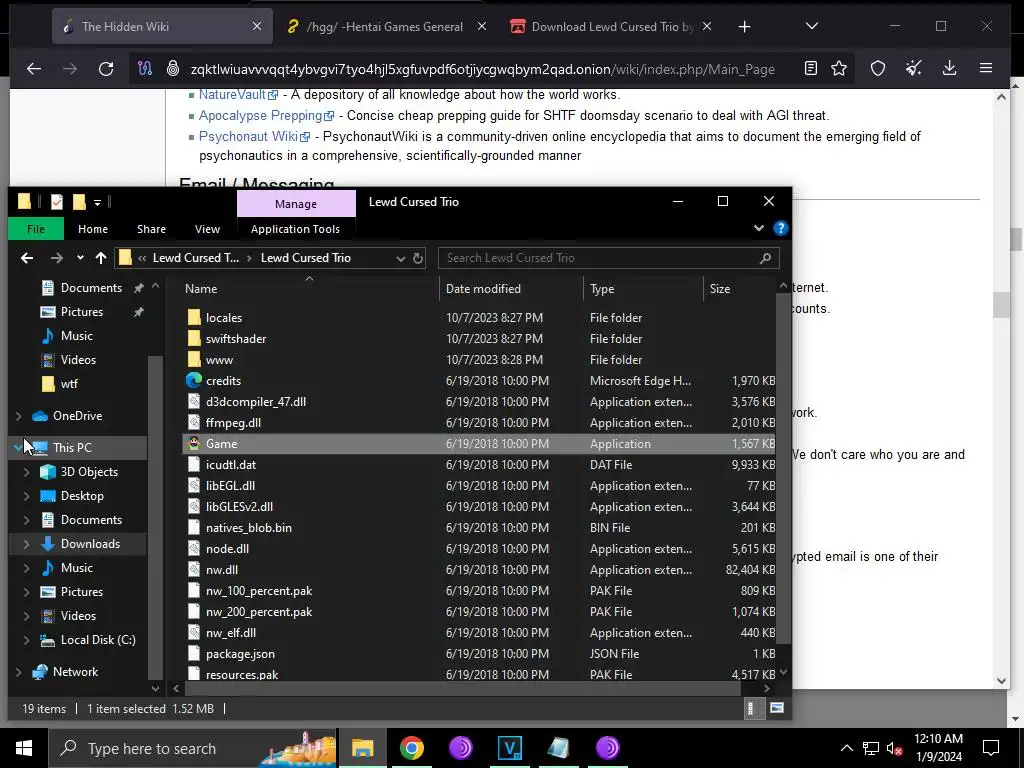Screen dimensions: 1024x768
Task: Click the Forward arrow in File Explorer
Action: 57,258
